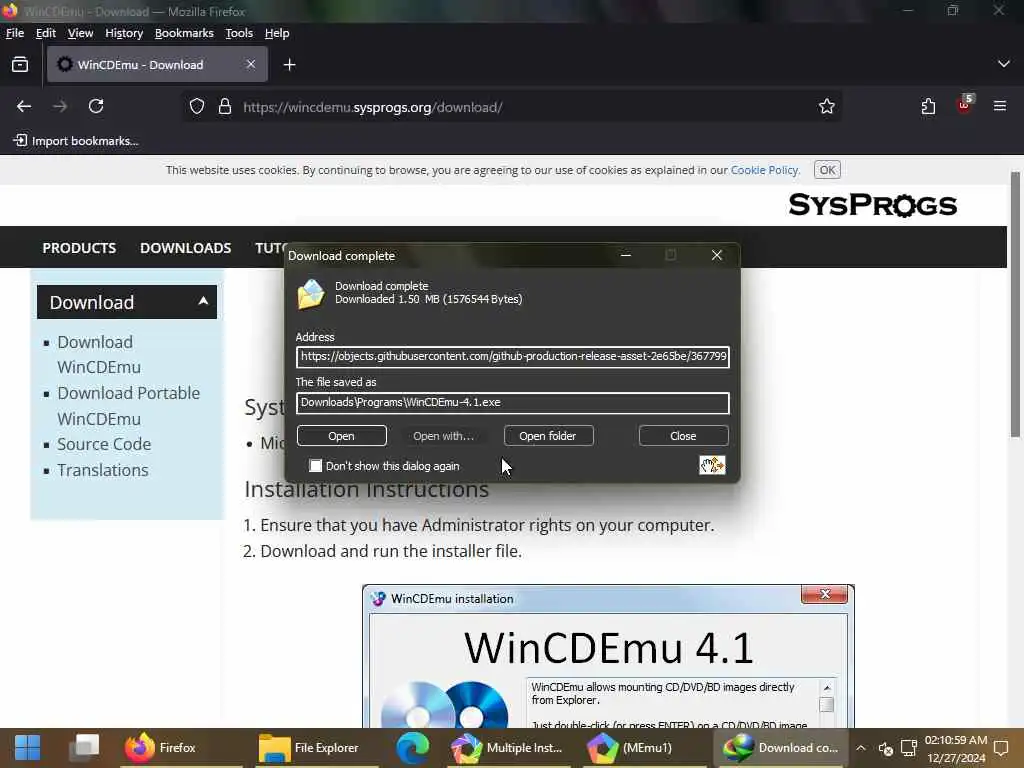Click the red extension icon with badge 5
The height and width of the screenshot is (768, 1024).
click(x=964, y=104)
